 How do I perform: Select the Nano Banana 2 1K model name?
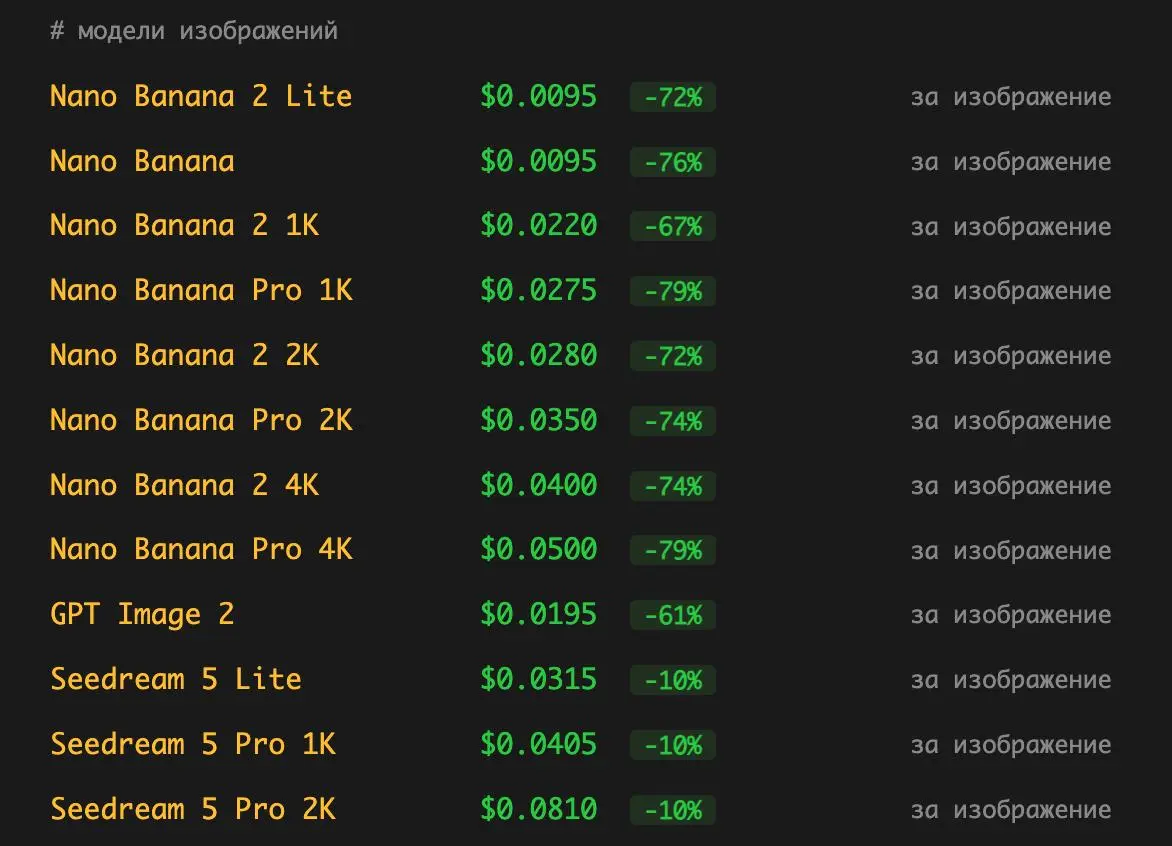tap(185, 226)
